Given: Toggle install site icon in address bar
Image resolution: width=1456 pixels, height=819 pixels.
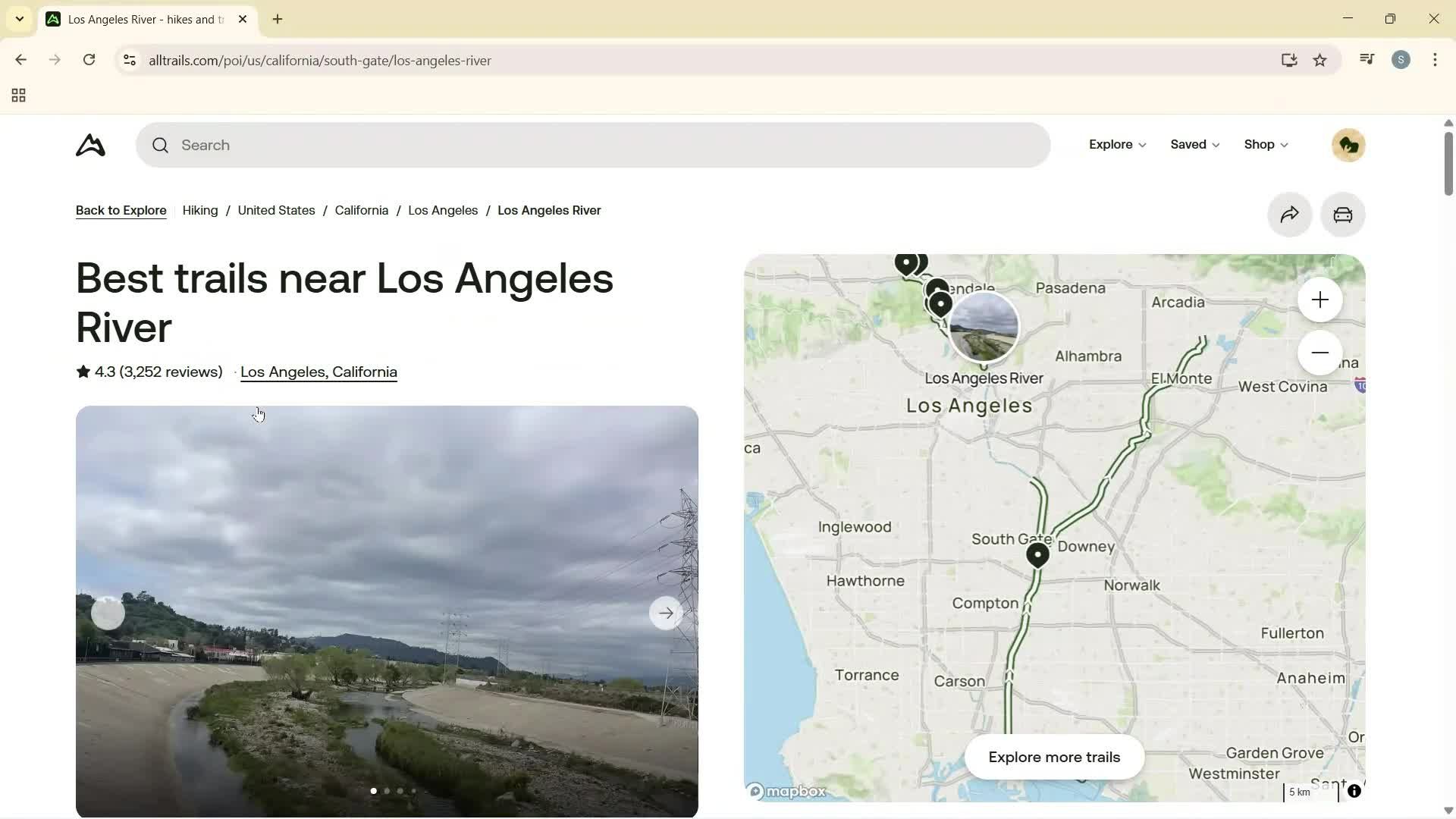Looking at the screenshot, I should pyautogui.click(x=1289, y=60).
